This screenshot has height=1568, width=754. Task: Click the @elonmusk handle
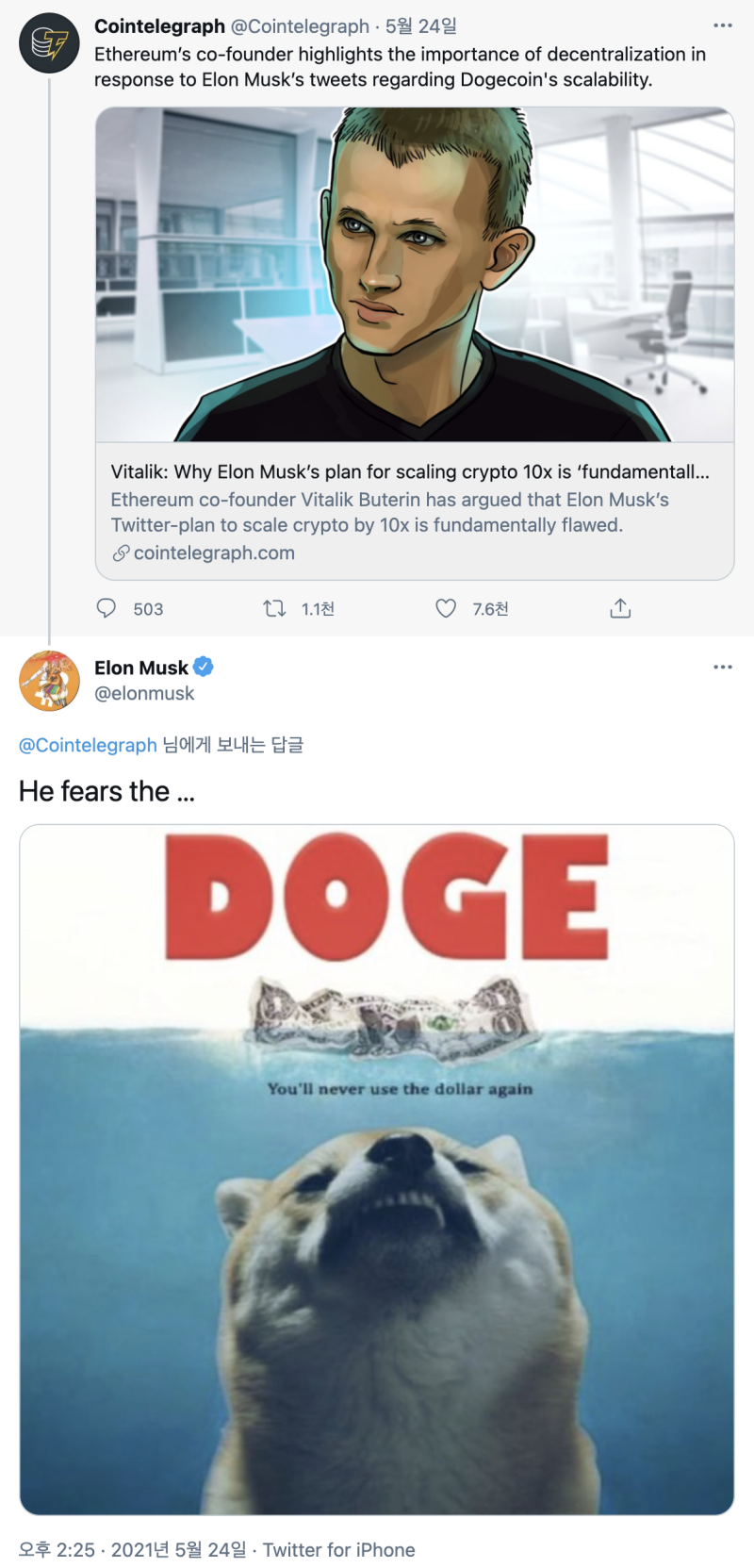tap(144, 693)
